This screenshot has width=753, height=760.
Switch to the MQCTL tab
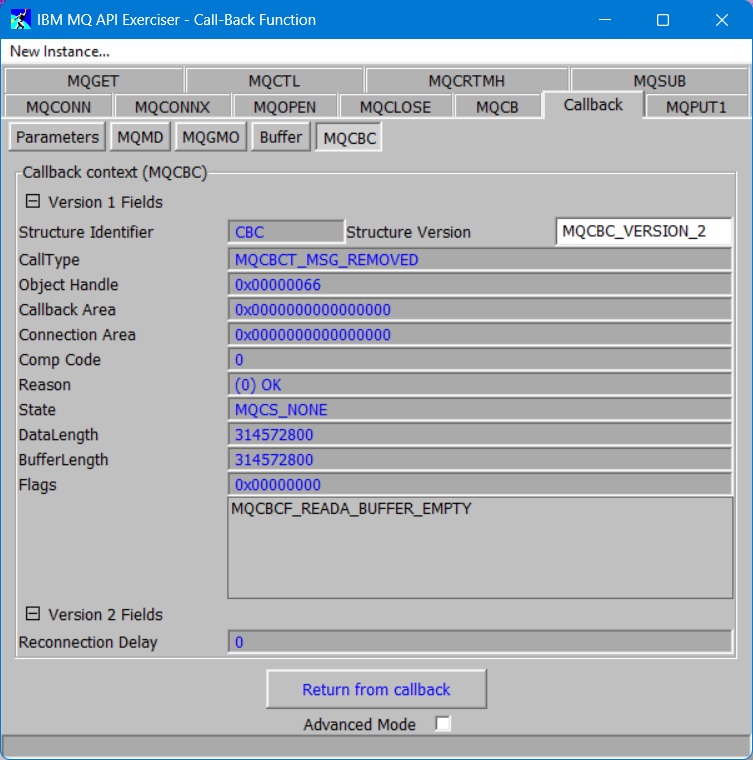pyautogui.click(x=274, y=80)
